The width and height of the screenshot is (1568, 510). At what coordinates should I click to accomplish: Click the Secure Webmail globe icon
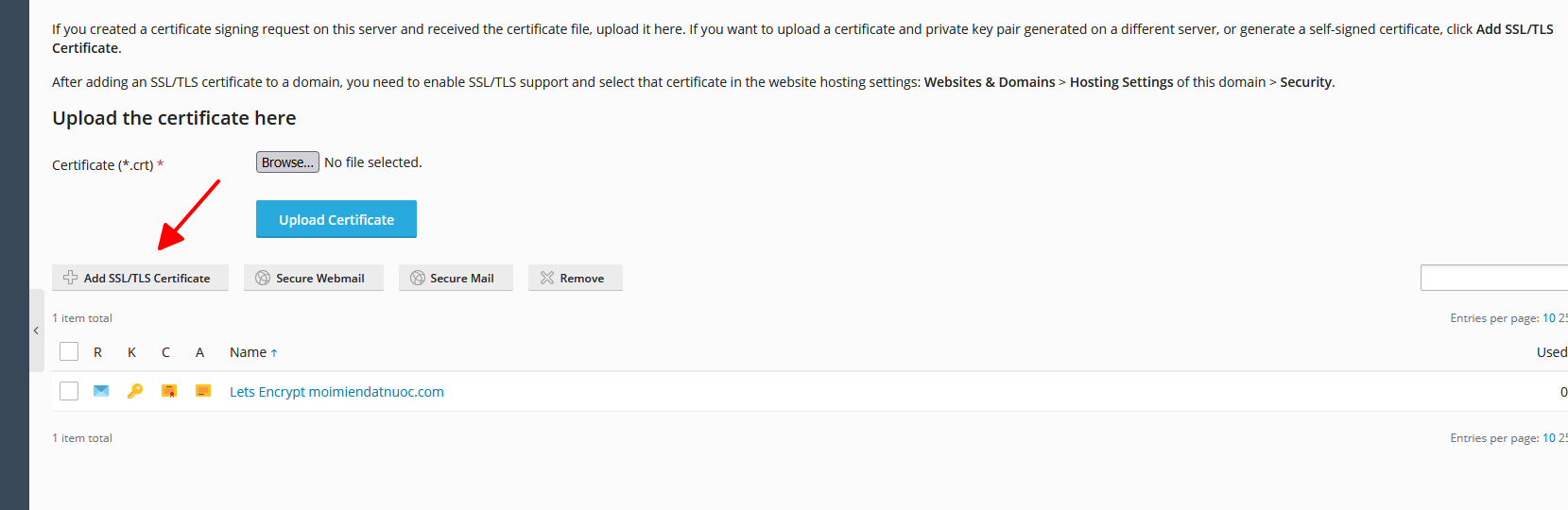point(263,278)
